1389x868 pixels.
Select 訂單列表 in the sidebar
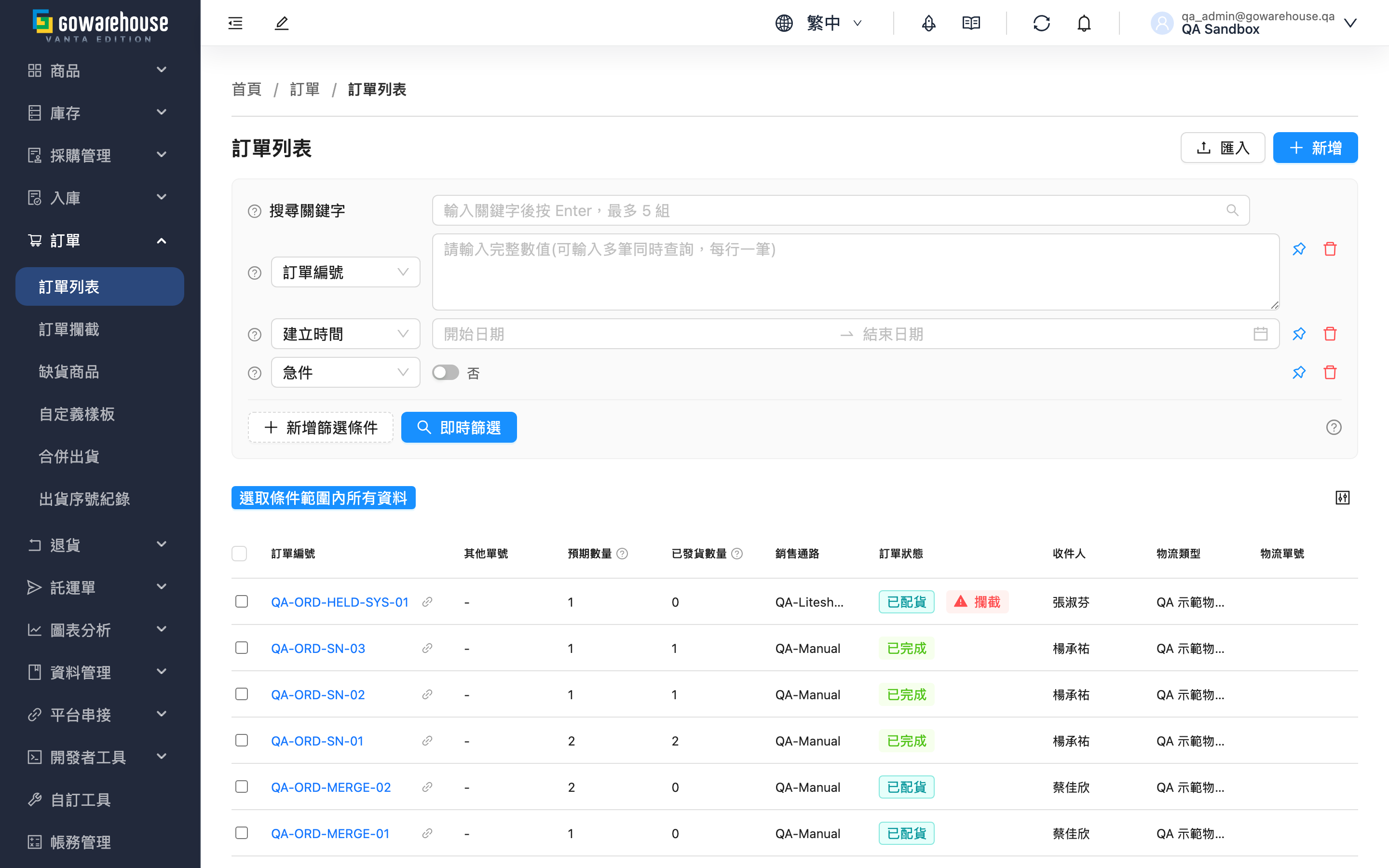100,286
